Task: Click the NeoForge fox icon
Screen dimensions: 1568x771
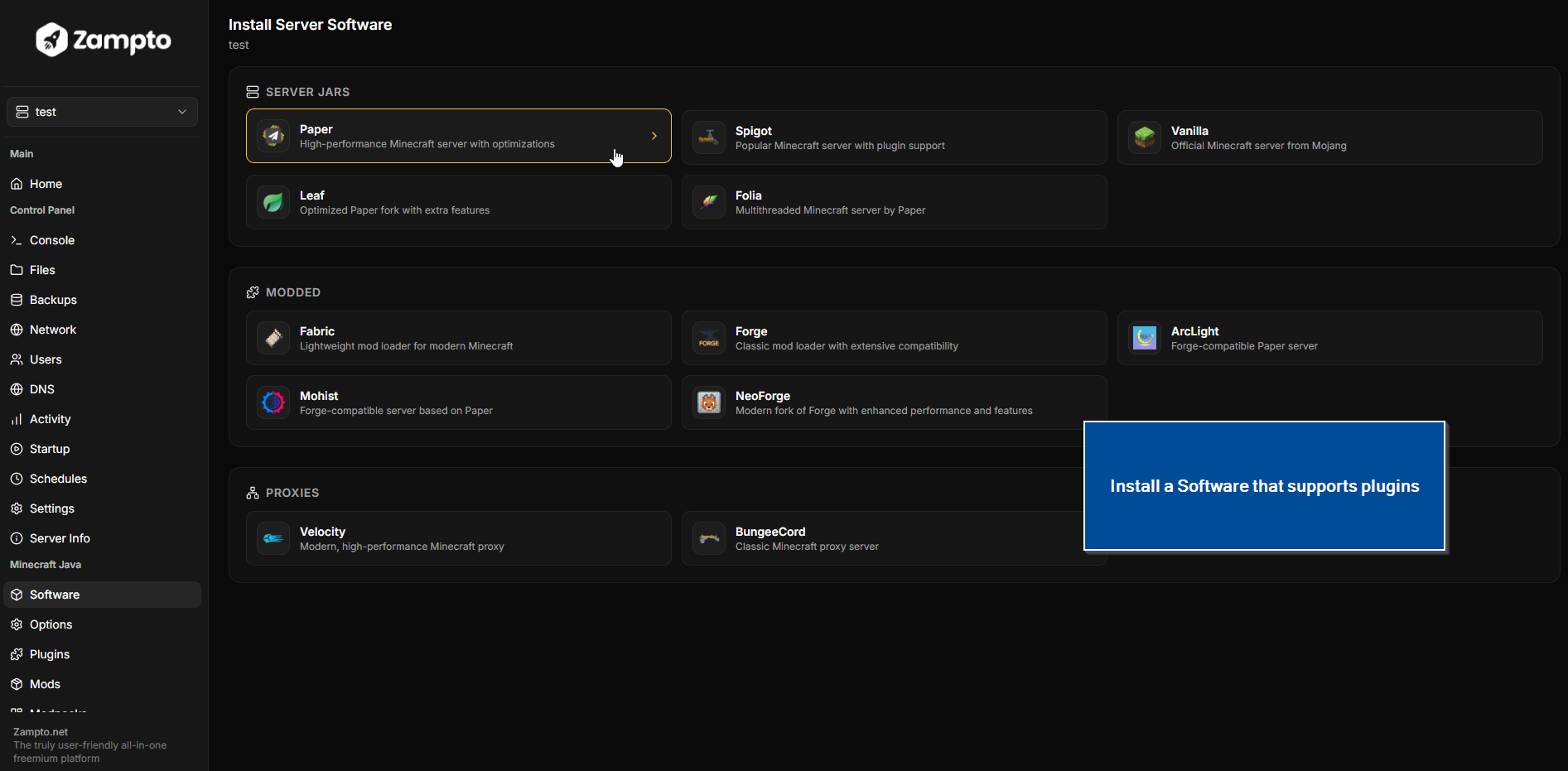Action: pos(709,402)
